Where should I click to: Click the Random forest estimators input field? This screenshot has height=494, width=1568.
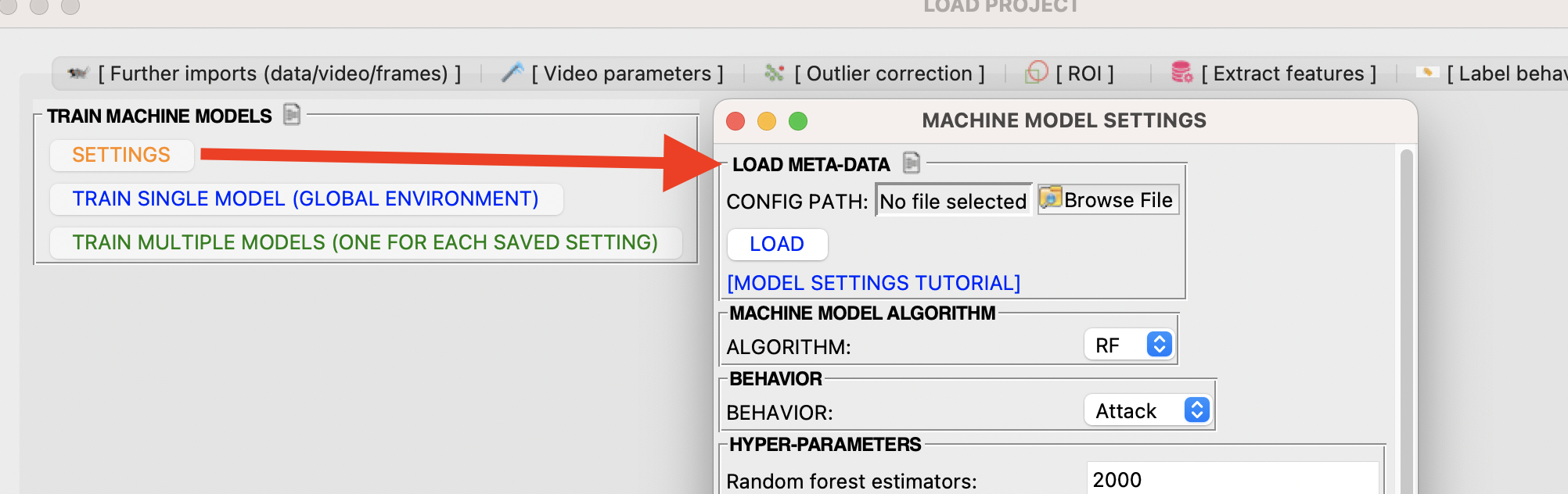(1228, 479)
